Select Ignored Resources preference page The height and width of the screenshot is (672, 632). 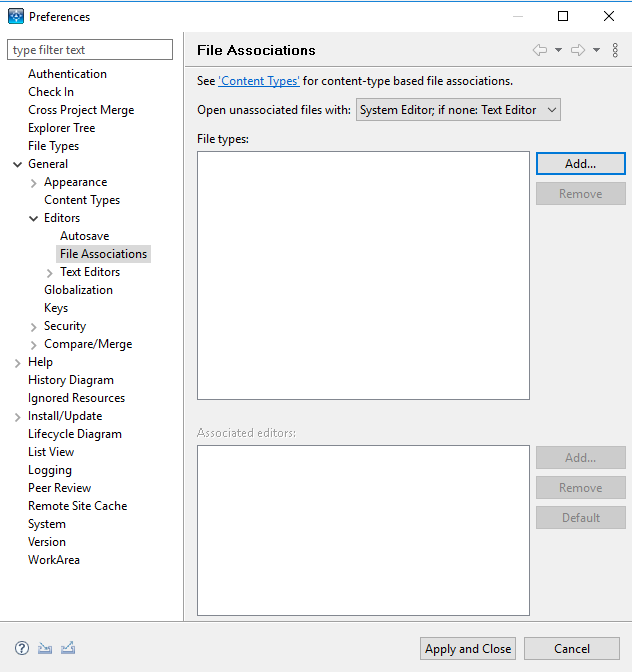click(76, 398)
